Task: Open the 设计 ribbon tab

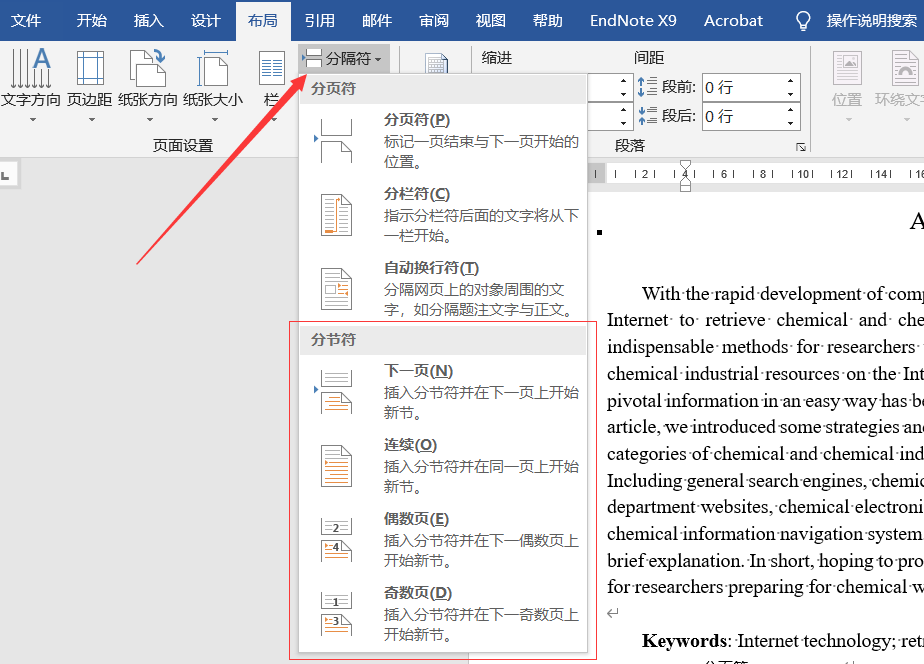Action: pyautogui.click(x=206, y=21)
